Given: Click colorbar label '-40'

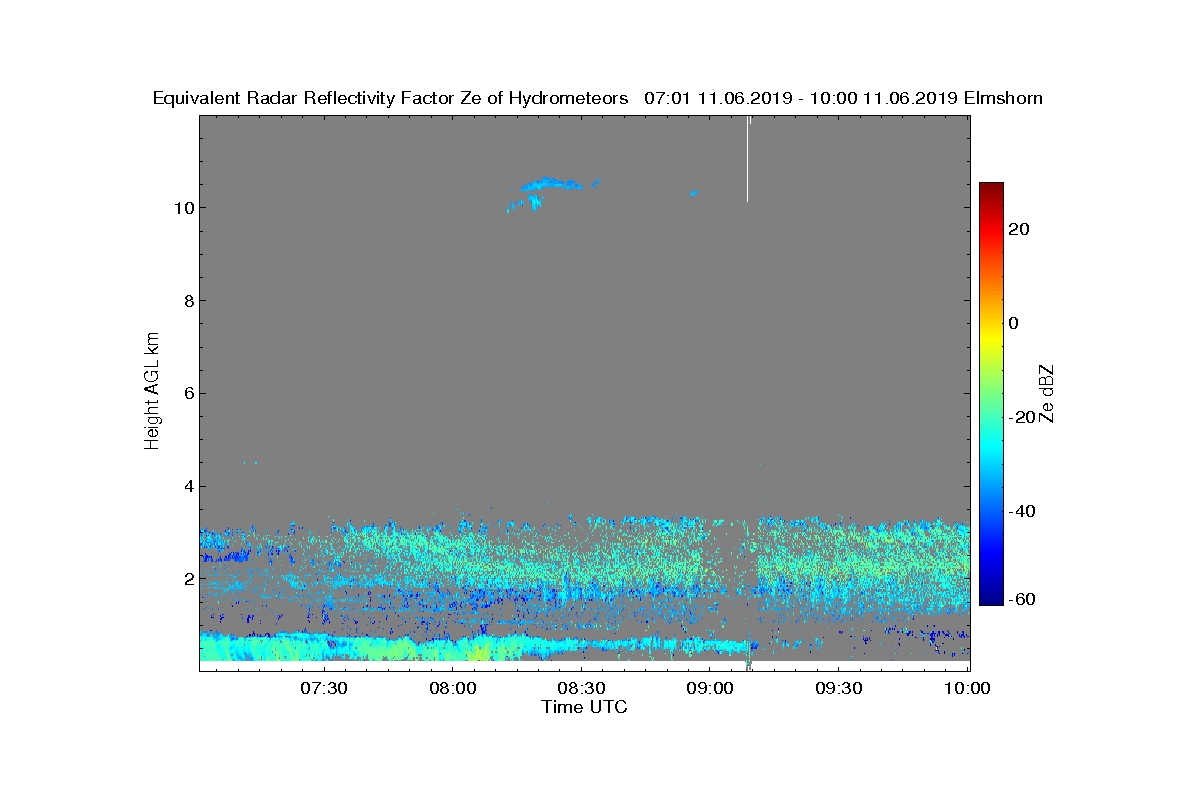Looking at the screenshot, I should point(1020,511).
